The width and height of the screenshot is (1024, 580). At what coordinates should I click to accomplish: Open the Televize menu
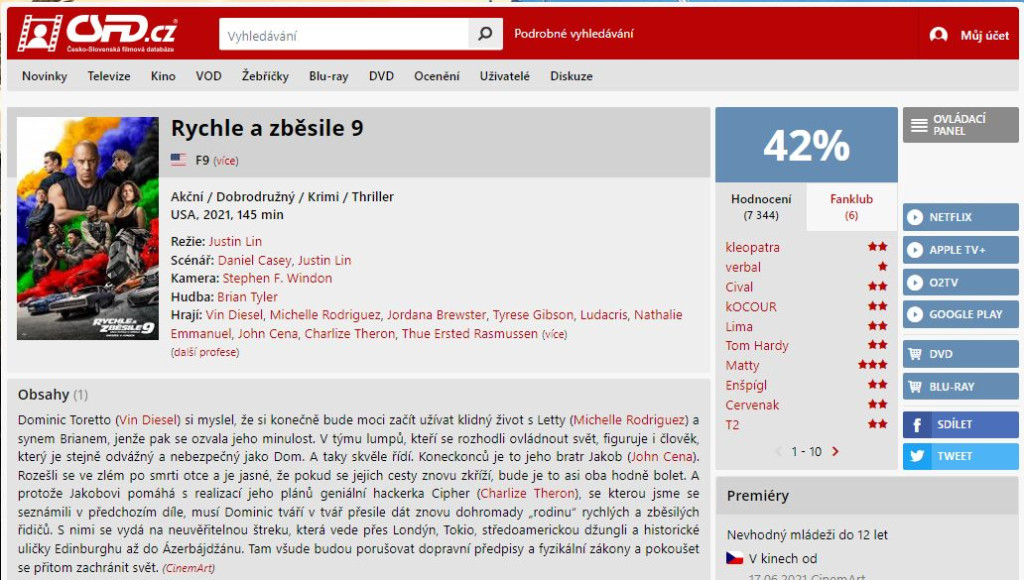[109, 76]
